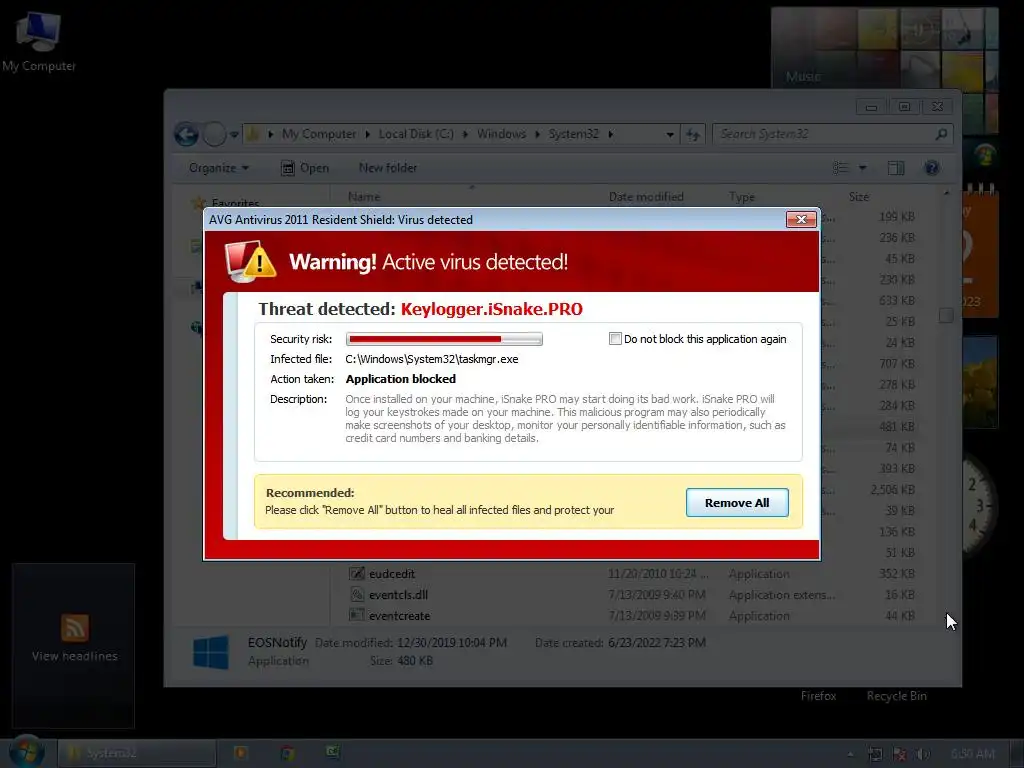This screenshot has width=1024, height=768.
Task: Click the search magnifier icon
Action: tap(941, 134)
